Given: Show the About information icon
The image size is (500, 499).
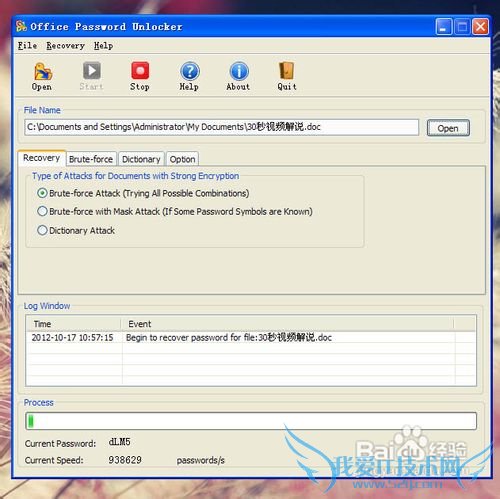Looking at the screenshot, I should (239, 76).
